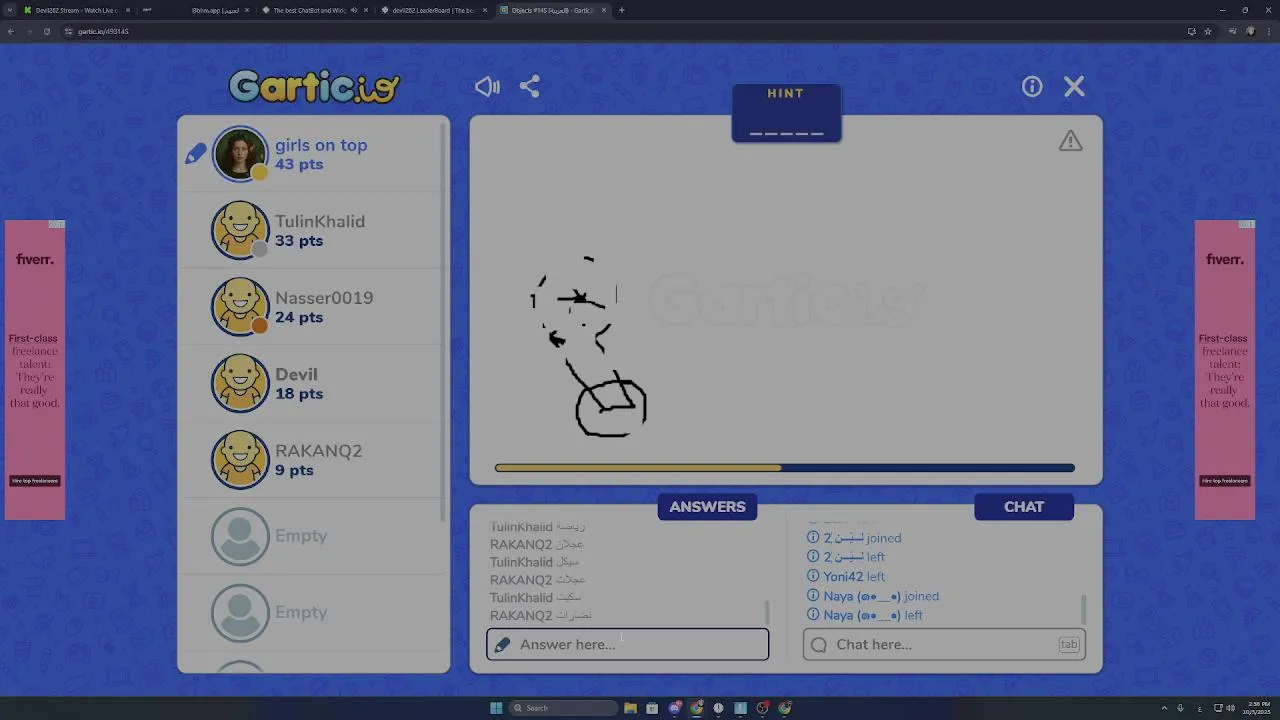Click the HINT box

coord(786,113)
